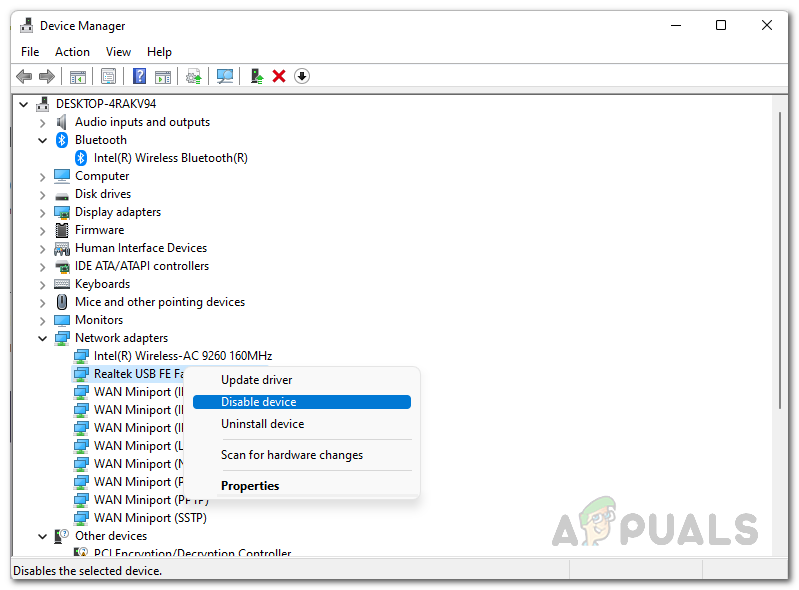Click the Device Manager title bar icon

tap(26, 25)
